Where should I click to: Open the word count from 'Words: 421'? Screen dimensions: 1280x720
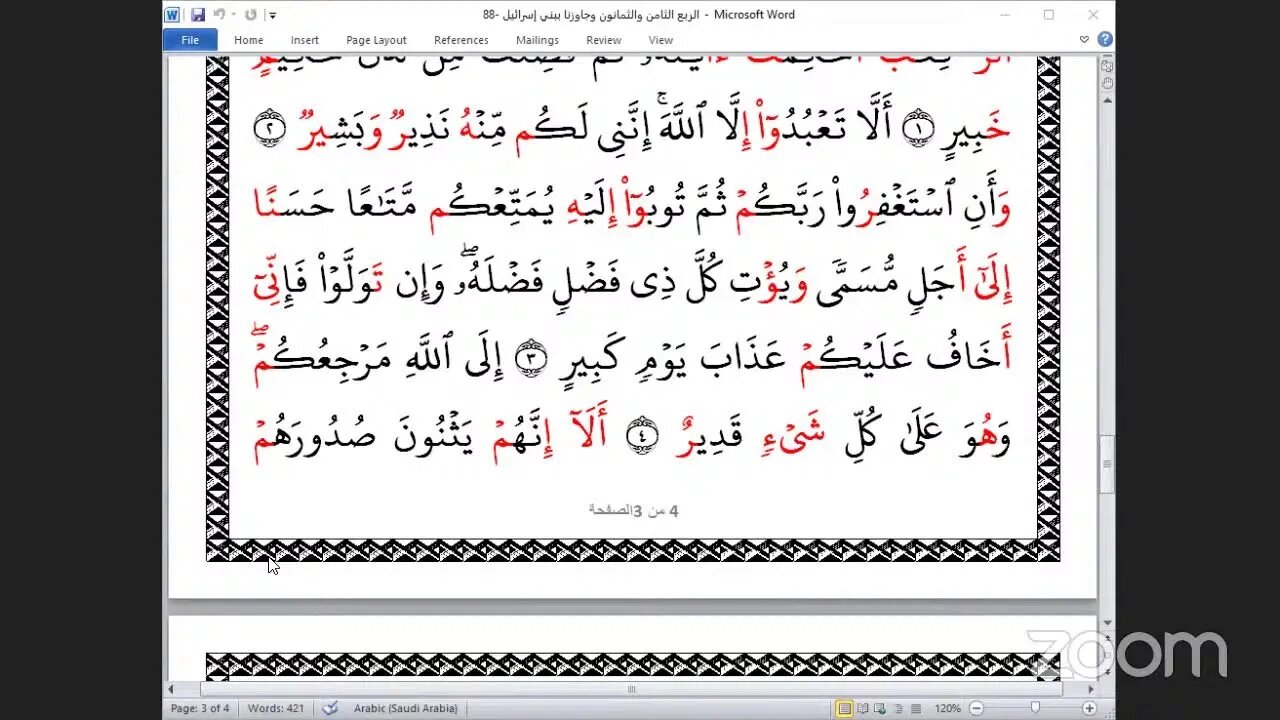(x=276, y=708)
